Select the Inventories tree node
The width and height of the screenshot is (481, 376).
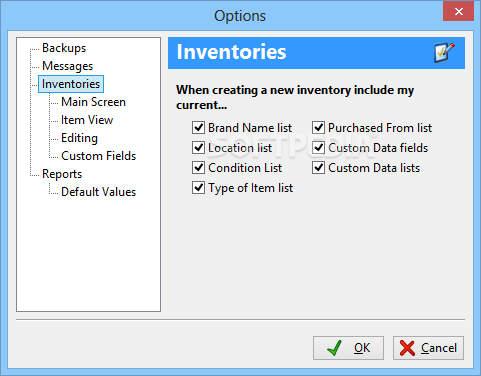pos(71,84)
